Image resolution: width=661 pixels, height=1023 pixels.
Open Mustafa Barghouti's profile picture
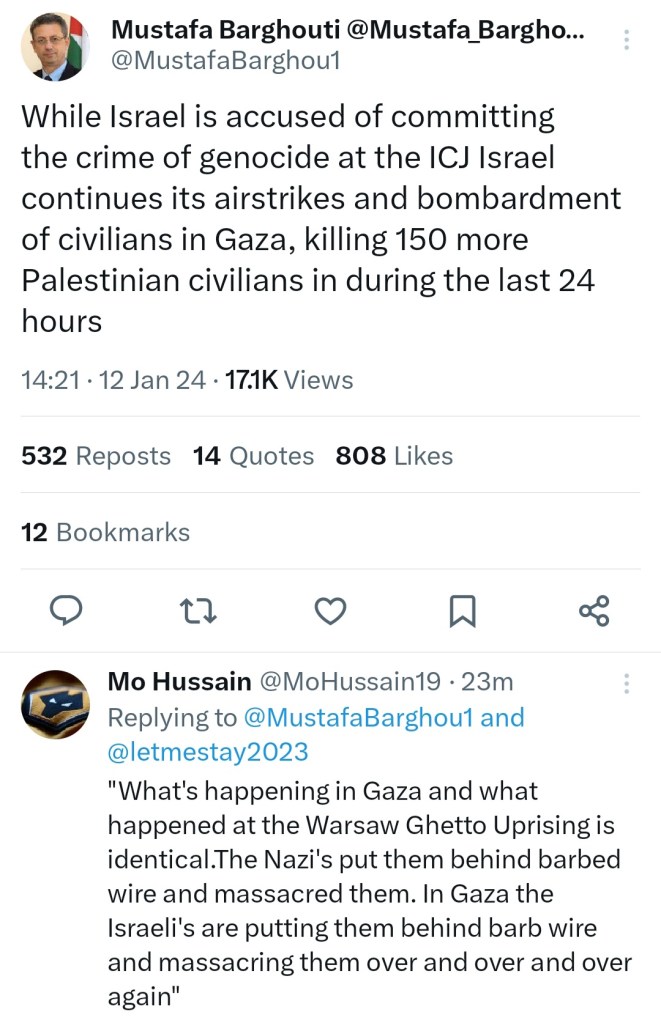pyautogui.click(x=55, y=46)
